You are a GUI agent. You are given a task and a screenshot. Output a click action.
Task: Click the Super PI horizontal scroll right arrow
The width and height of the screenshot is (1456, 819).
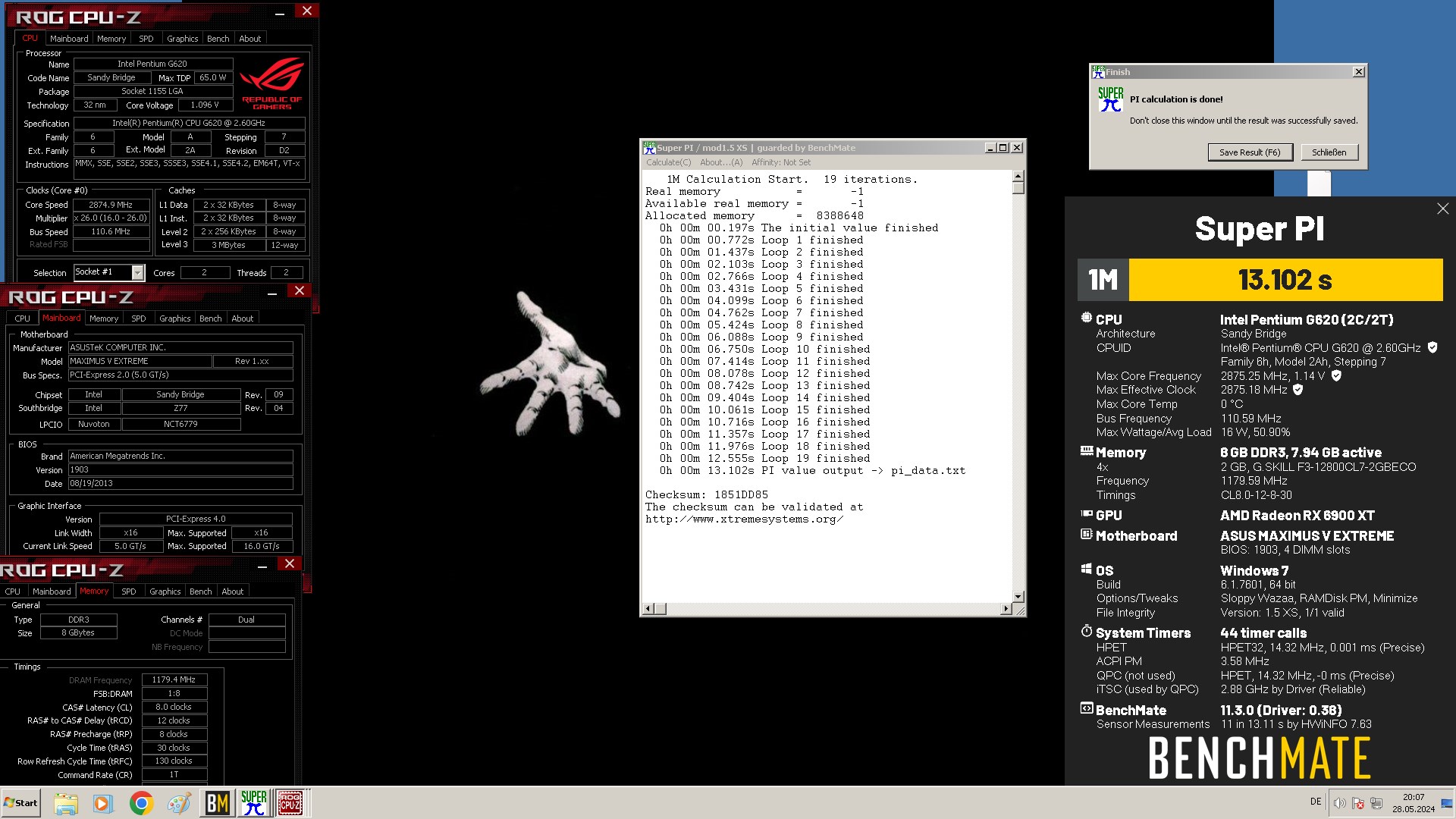click(x=1006, y=609)
